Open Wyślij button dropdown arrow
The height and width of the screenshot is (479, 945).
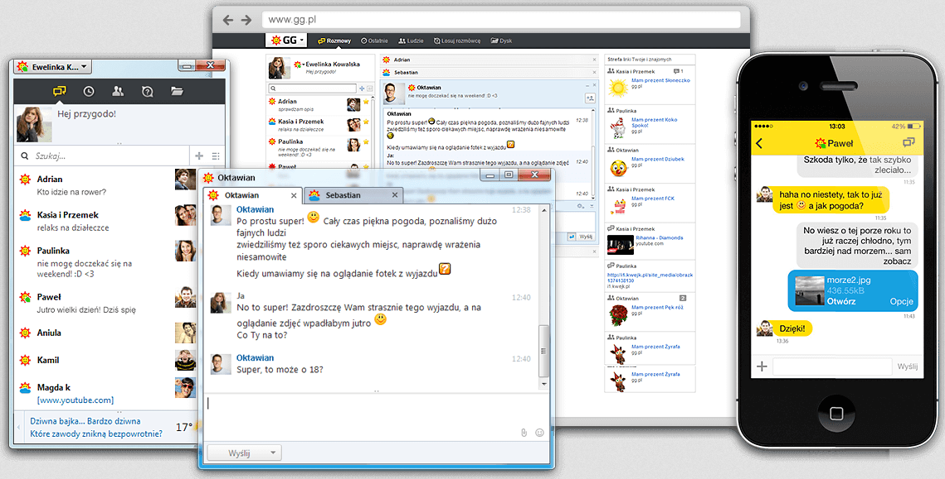coord(273,453)
